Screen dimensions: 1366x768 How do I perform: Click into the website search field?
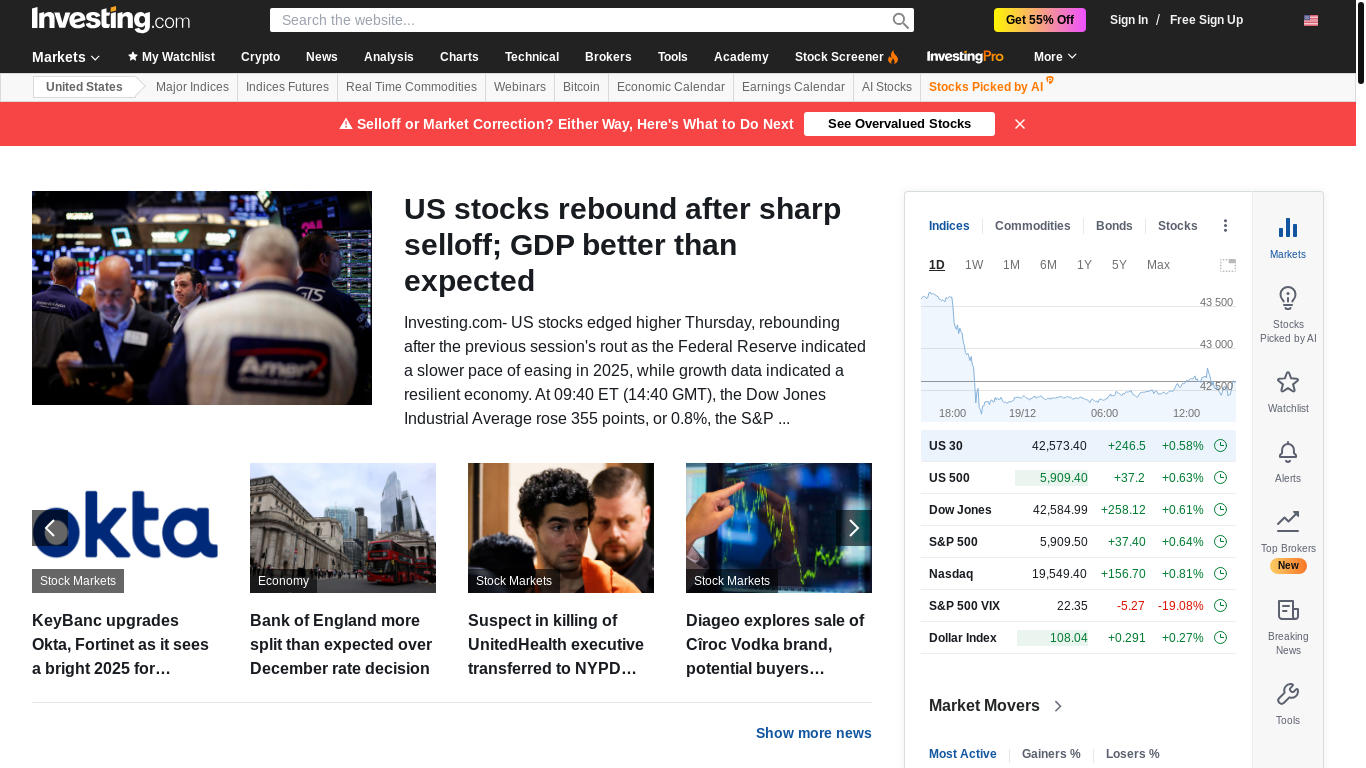point(580,20)
